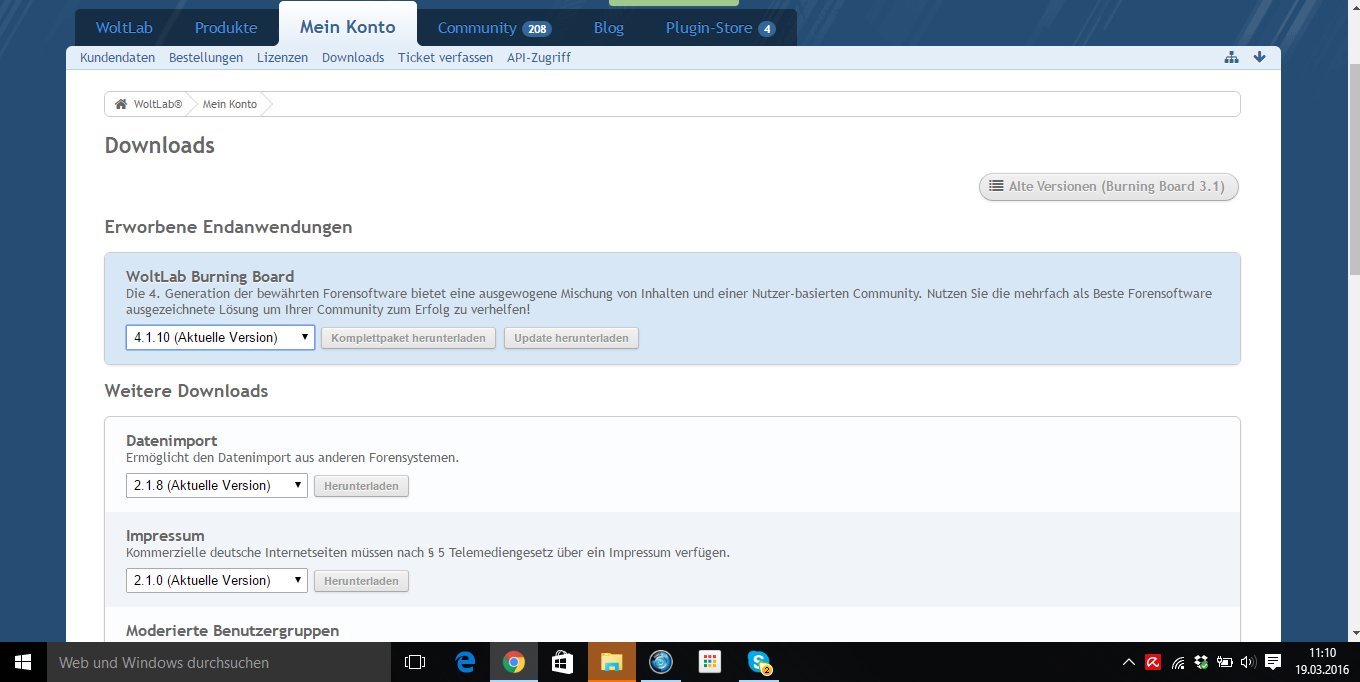Click the Erworbene Endanwendungen heading
The height and width of the screenshot is (682, 1360).
[x=229, y=227]
